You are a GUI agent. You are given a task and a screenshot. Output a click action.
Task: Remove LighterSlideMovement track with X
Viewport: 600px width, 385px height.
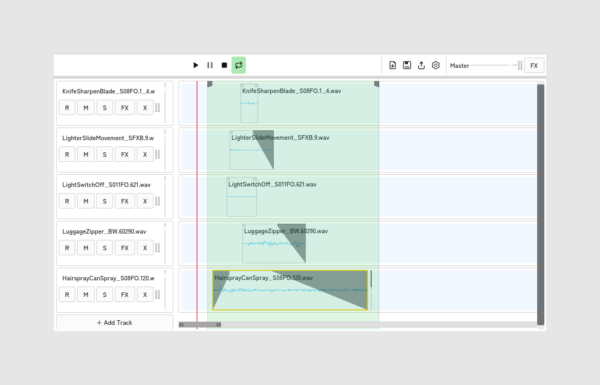pyautogui.click(x=145, y=154)
